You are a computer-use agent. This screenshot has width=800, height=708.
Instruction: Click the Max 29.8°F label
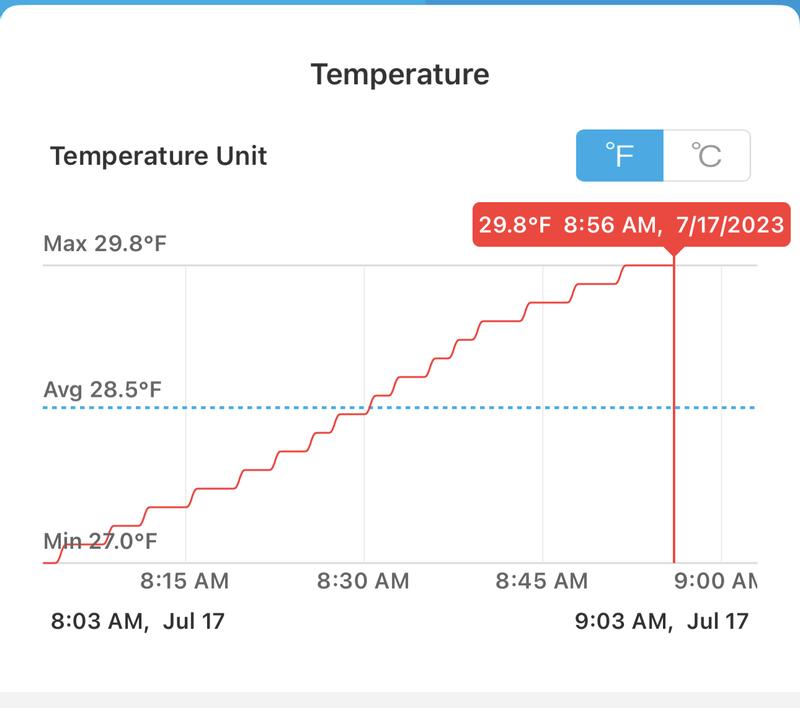coord(104,243)
